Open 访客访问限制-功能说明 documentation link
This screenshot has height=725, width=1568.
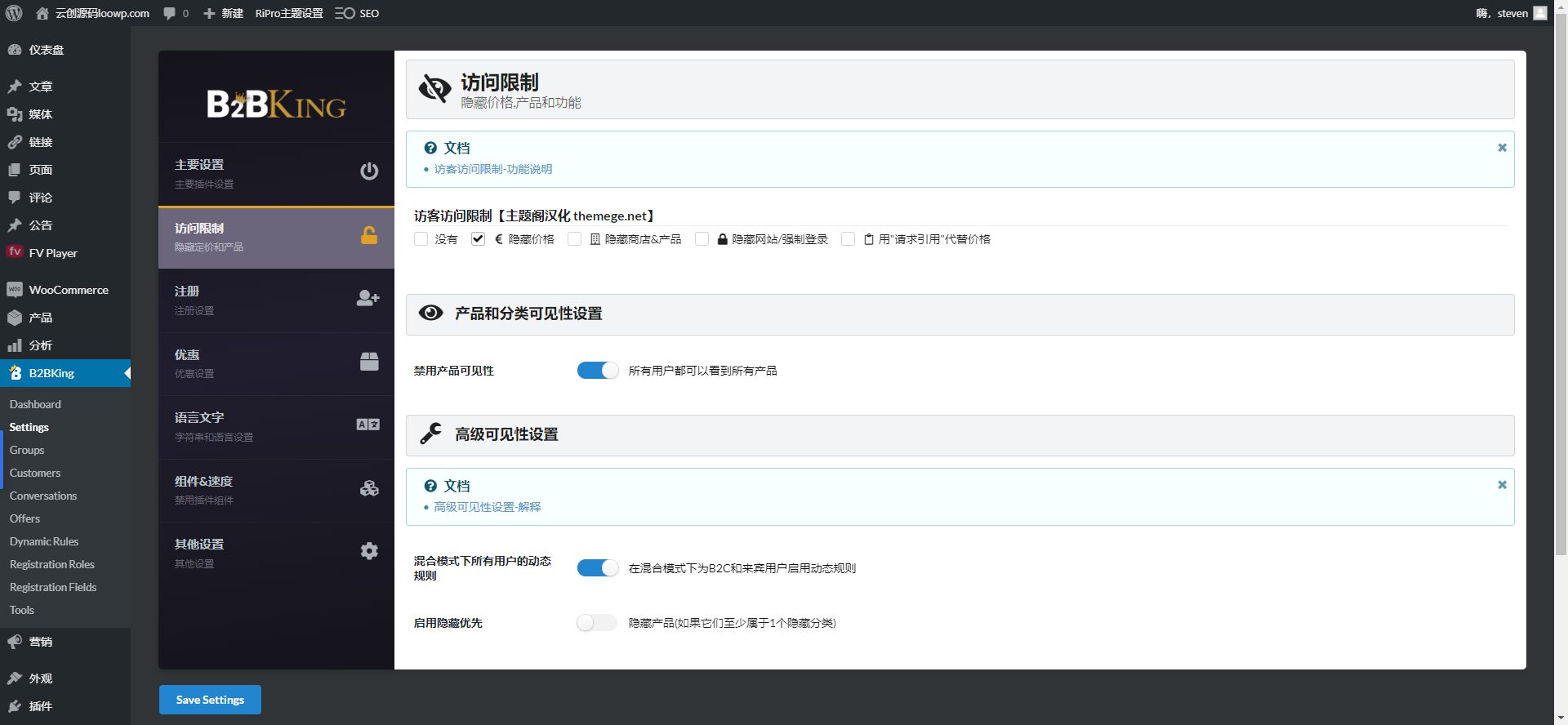click(x=493, y=169)
